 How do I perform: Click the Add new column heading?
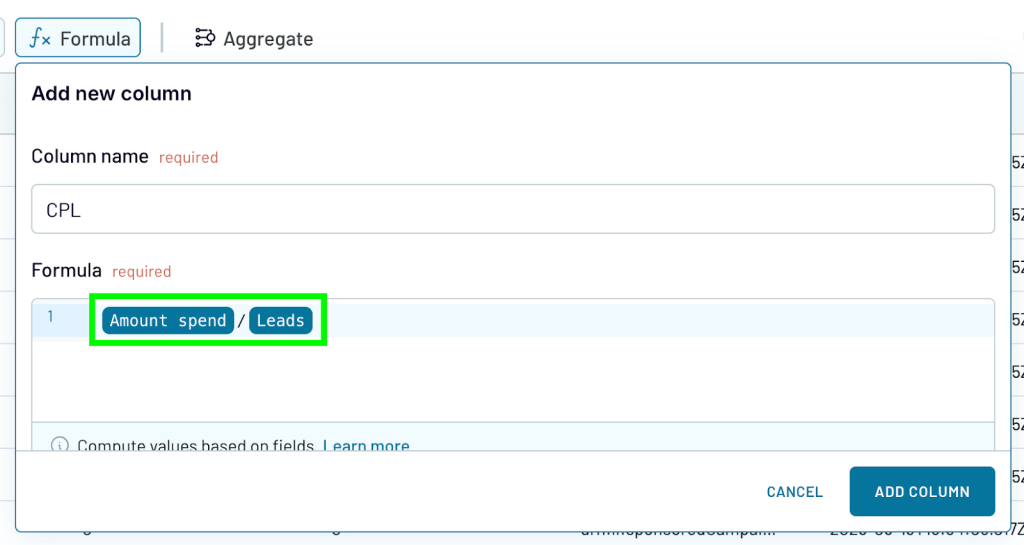112,93
